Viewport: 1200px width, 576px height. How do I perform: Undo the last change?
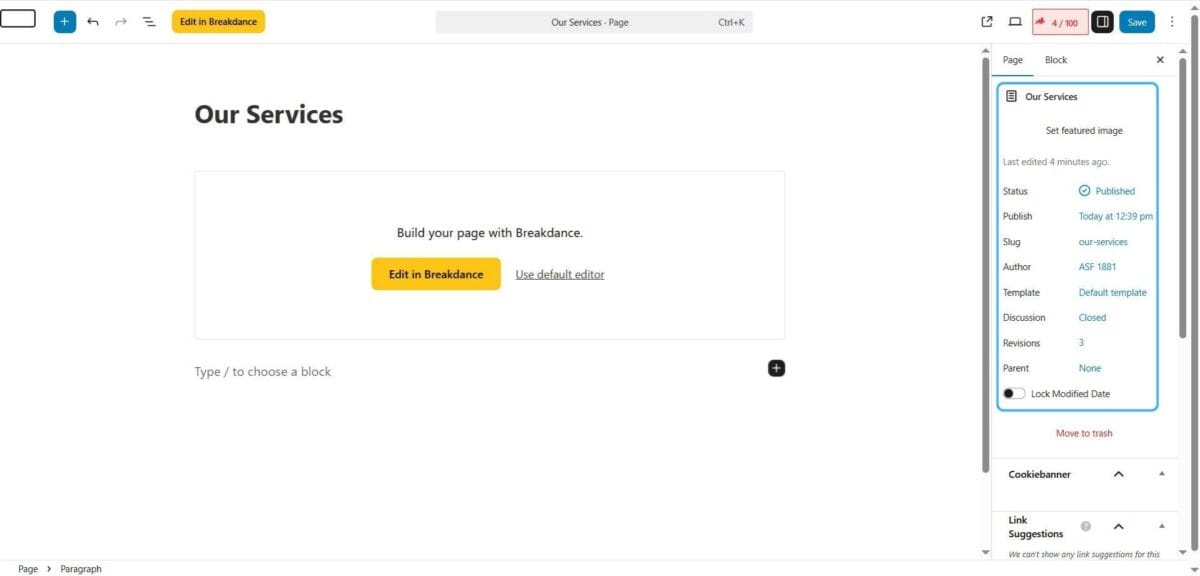(93, 21)
